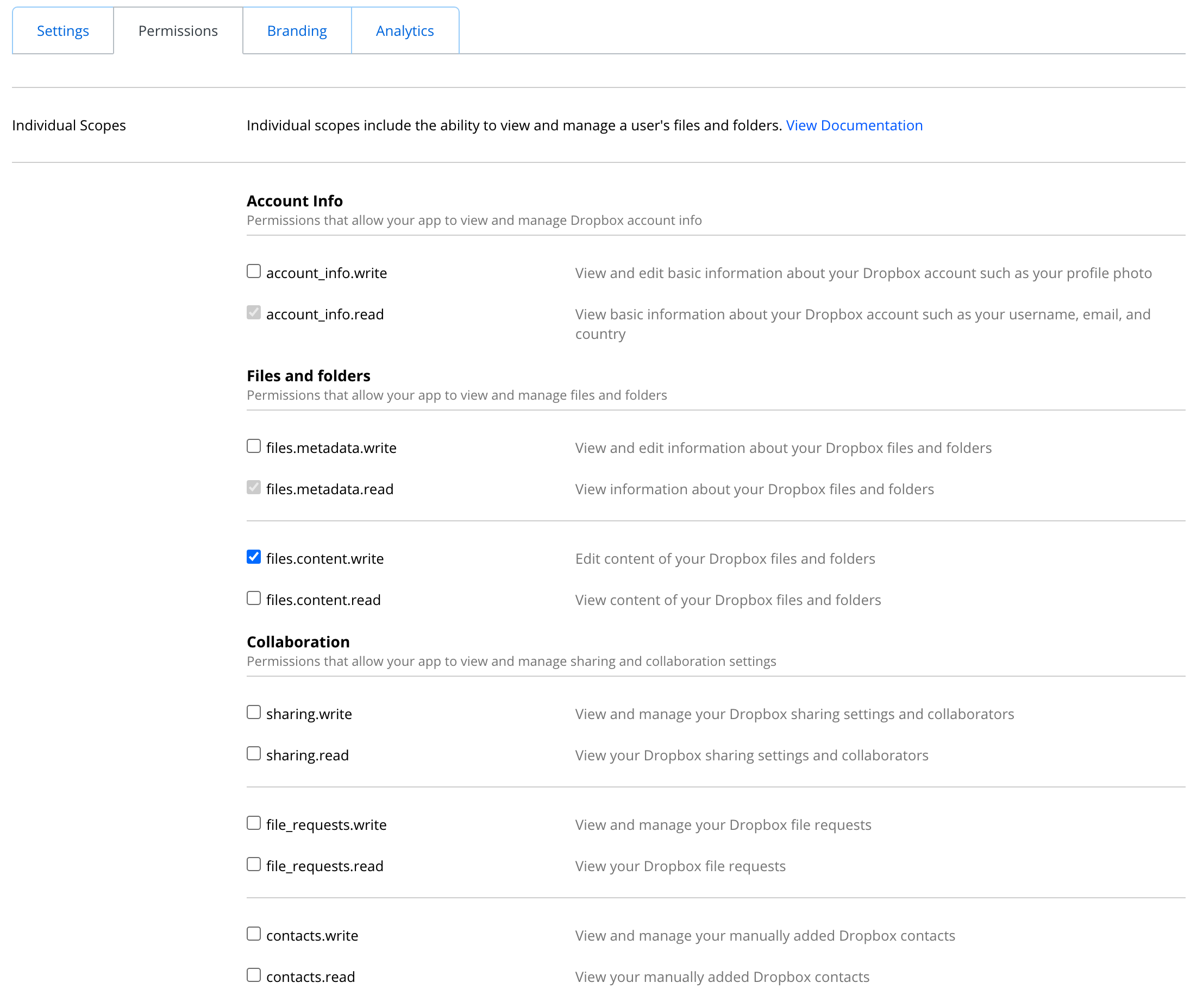Click the files.metadata.read label text
The image size is (1203, 1008).
(x=330, y=489)
